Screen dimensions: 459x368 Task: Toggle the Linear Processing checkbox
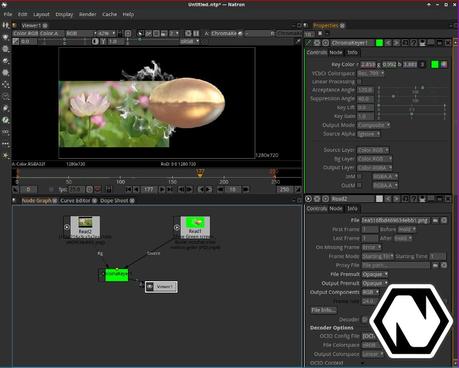coord(359,82)
